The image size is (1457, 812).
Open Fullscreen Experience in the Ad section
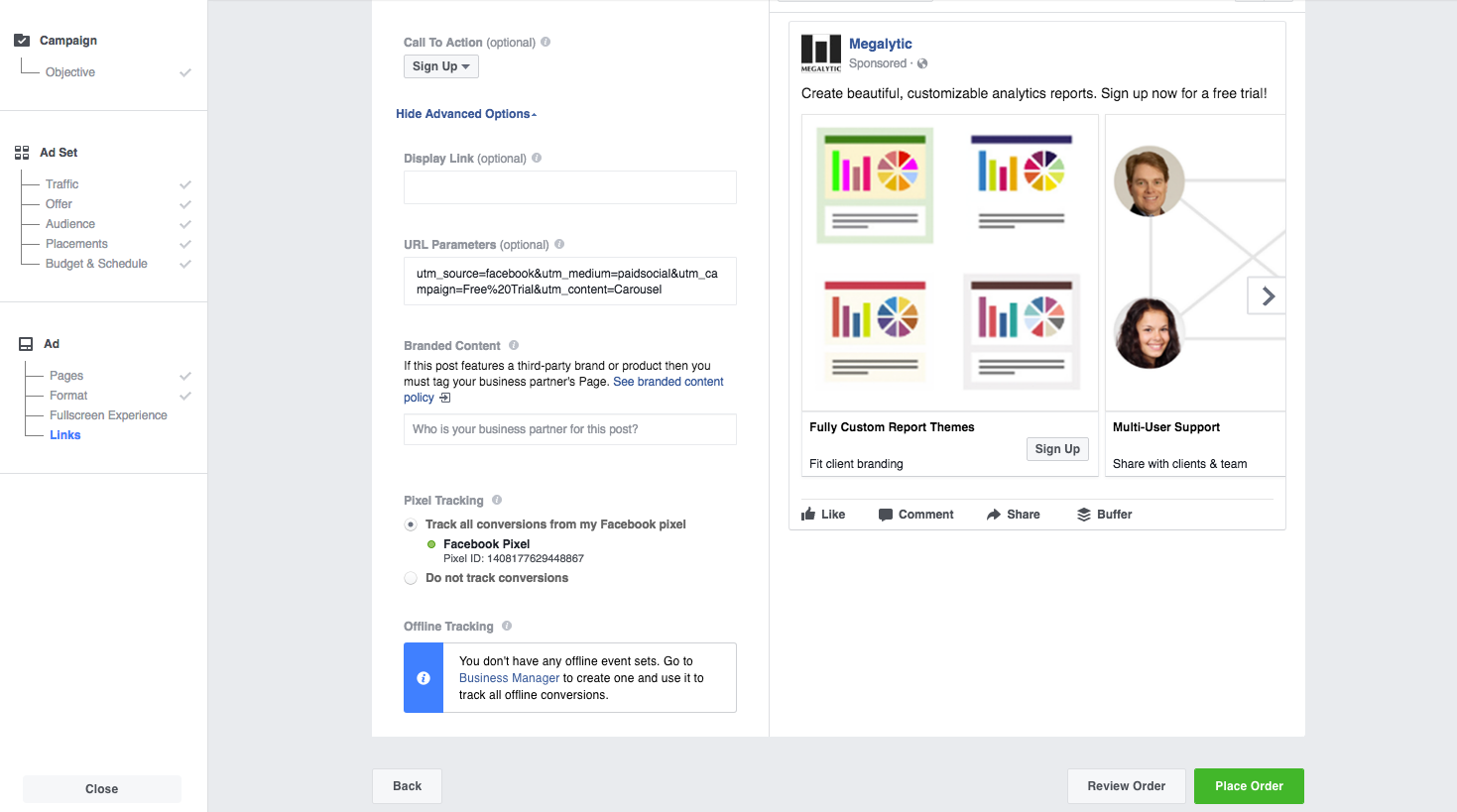click(108, 415)
